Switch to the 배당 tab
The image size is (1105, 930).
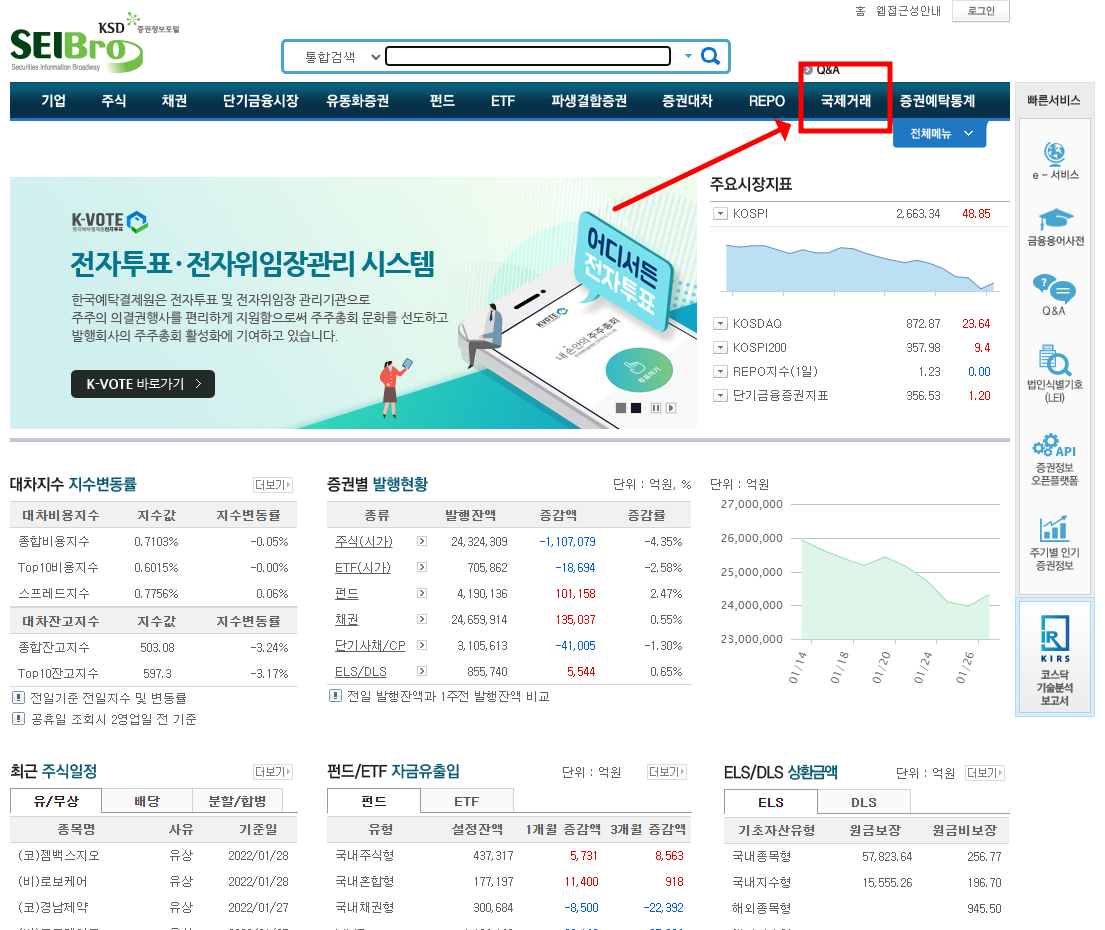(x=147, y=801)
